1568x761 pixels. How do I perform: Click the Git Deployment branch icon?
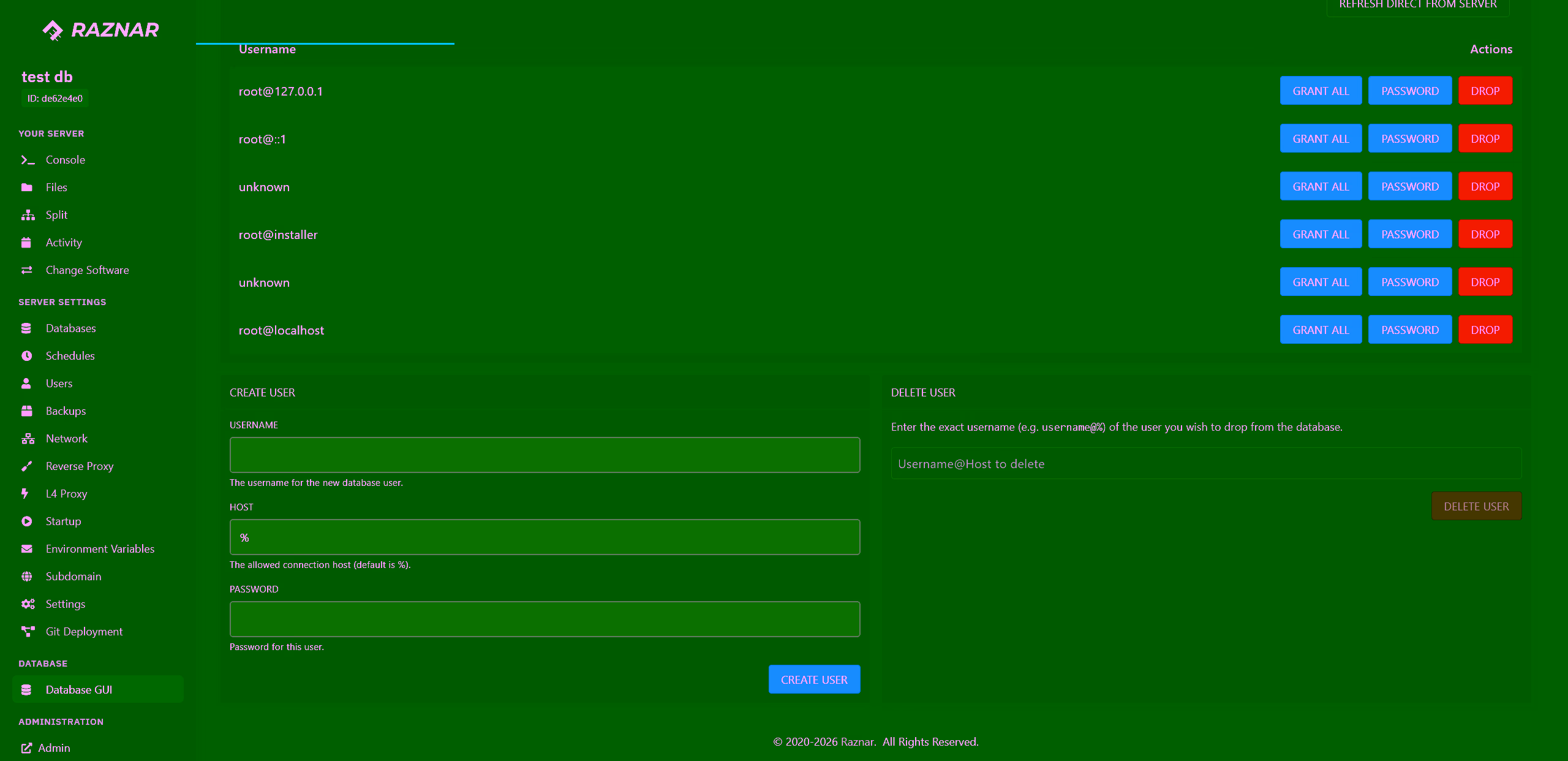click(x=28, y=632)
